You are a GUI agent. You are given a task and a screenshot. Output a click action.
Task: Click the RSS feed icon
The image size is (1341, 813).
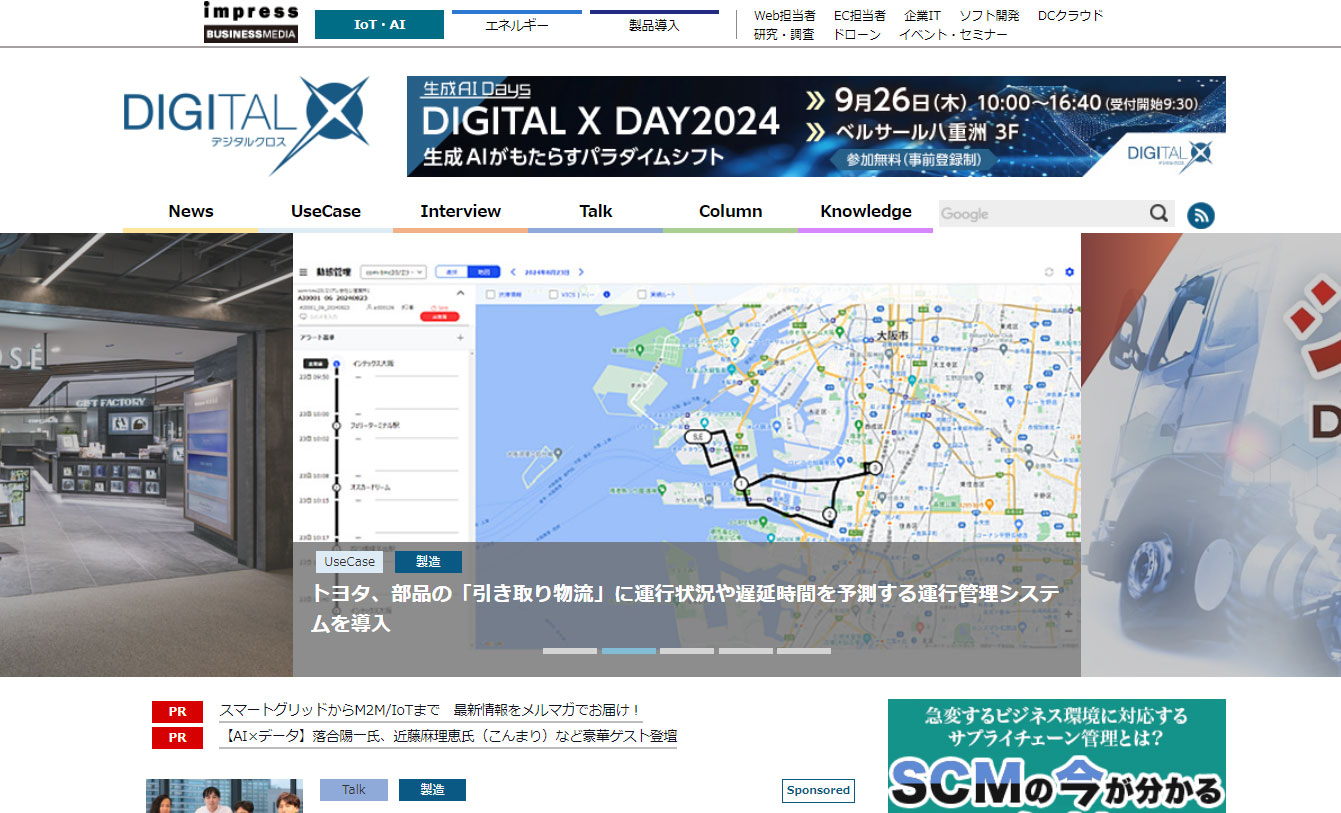[x=1200, y=215]
